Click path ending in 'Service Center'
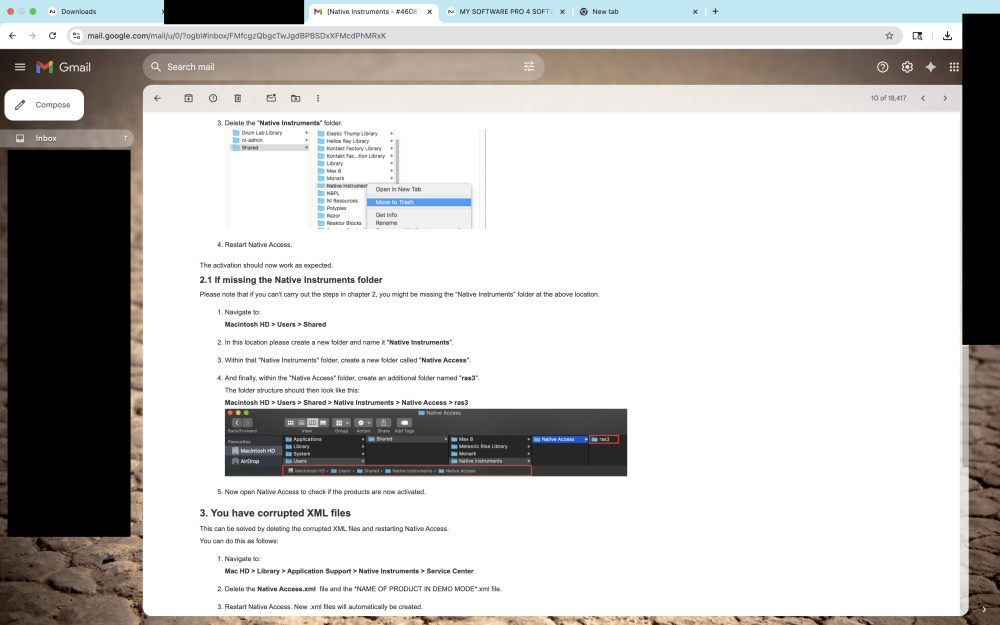 [x=349, y=571]
